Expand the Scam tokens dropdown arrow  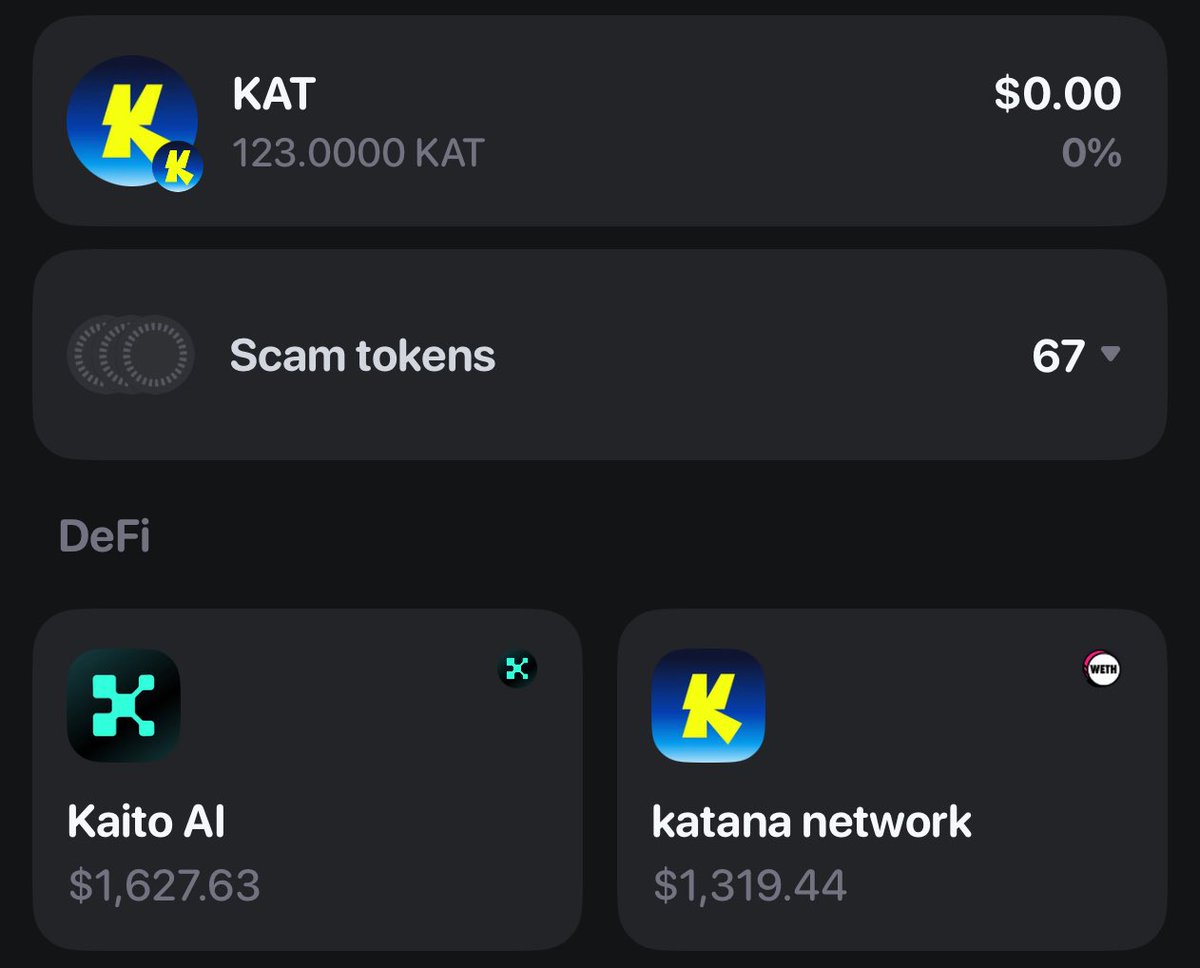tap(1110, 354)
